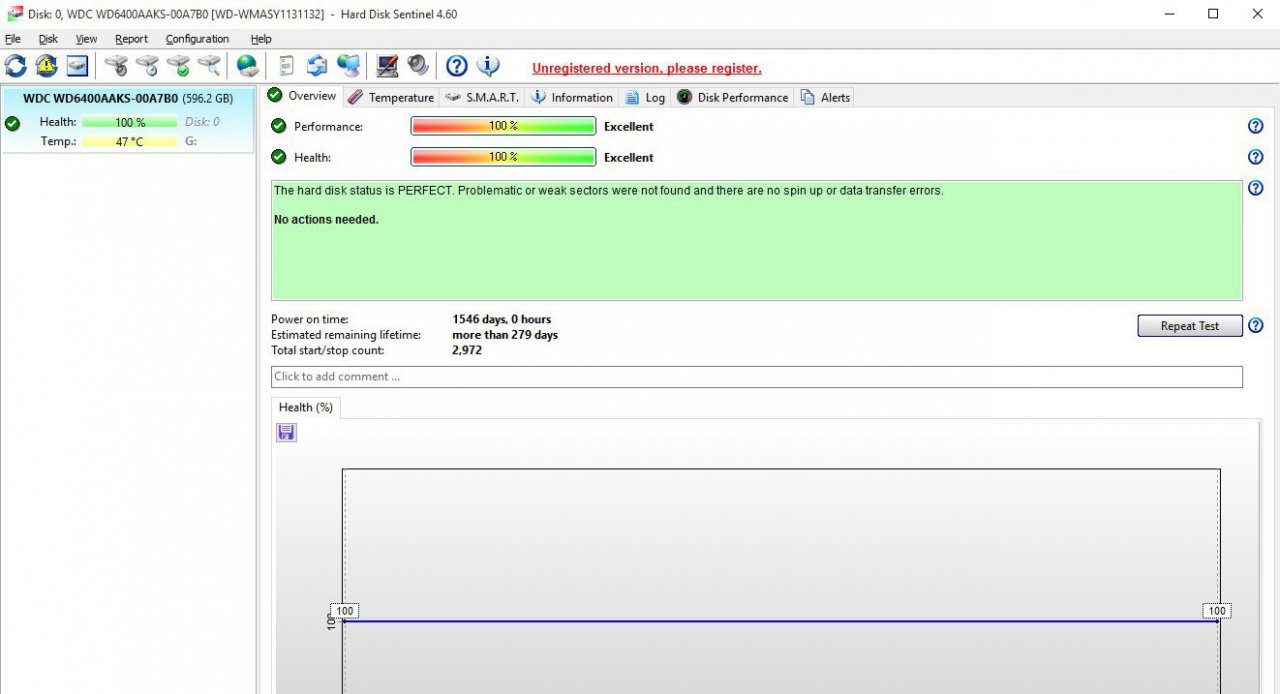The height and width of the screenshot is (694, 1280).
Task: Open the disk test with stethoscope icon
Action: [116, 66]
